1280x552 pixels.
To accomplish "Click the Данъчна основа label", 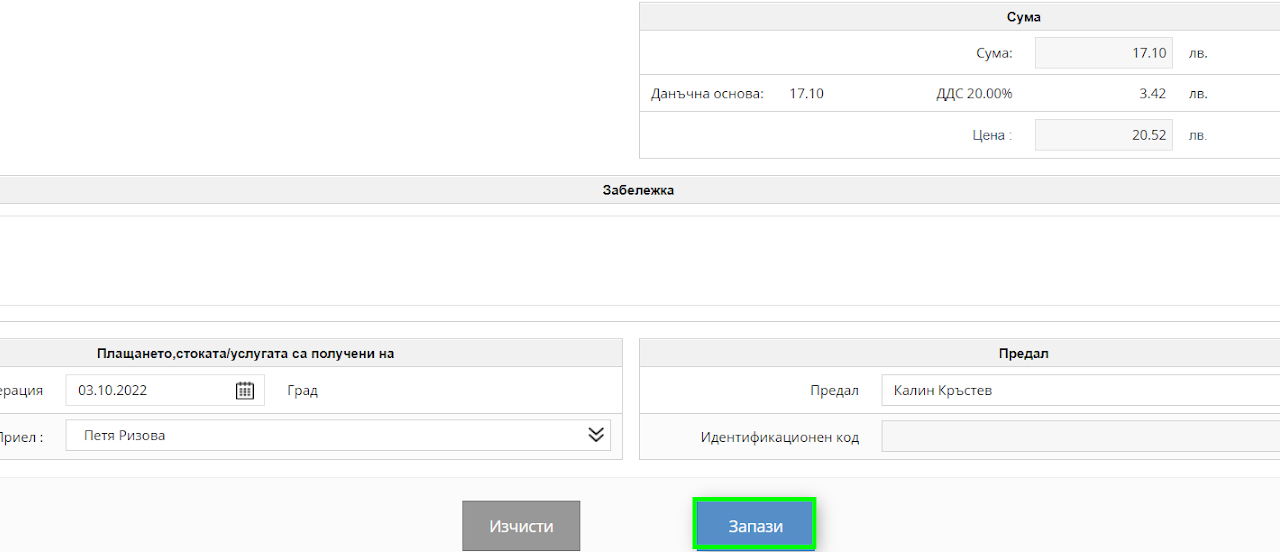I will coord(707,94).
